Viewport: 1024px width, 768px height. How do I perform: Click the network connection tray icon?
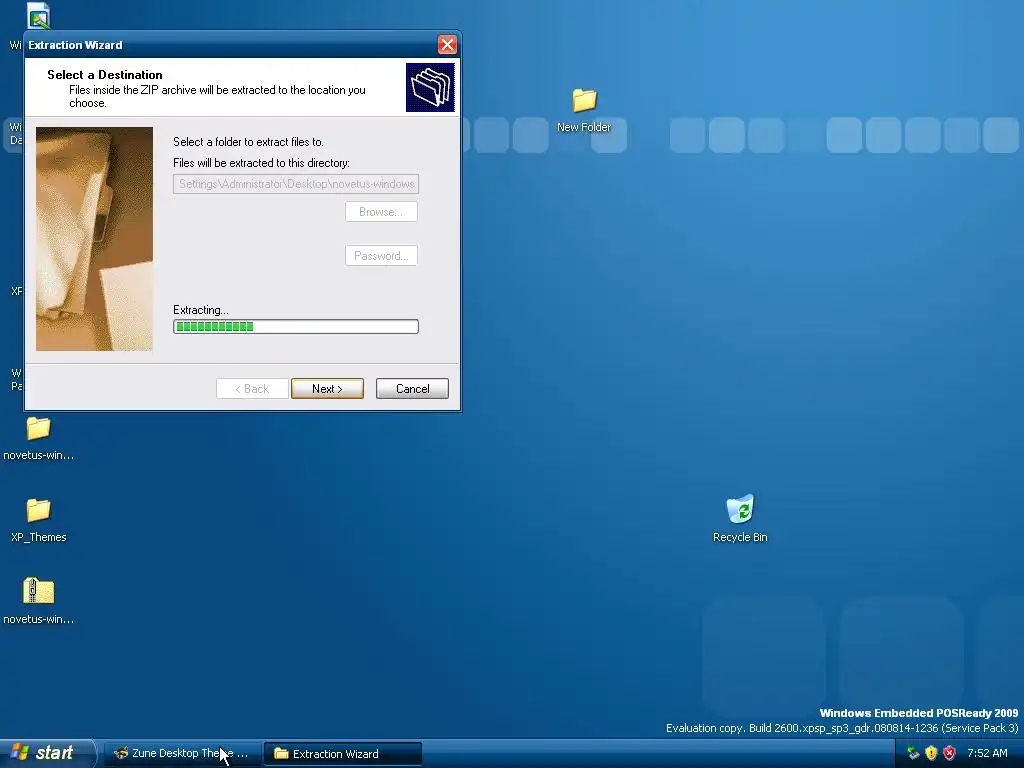[913, 753]
